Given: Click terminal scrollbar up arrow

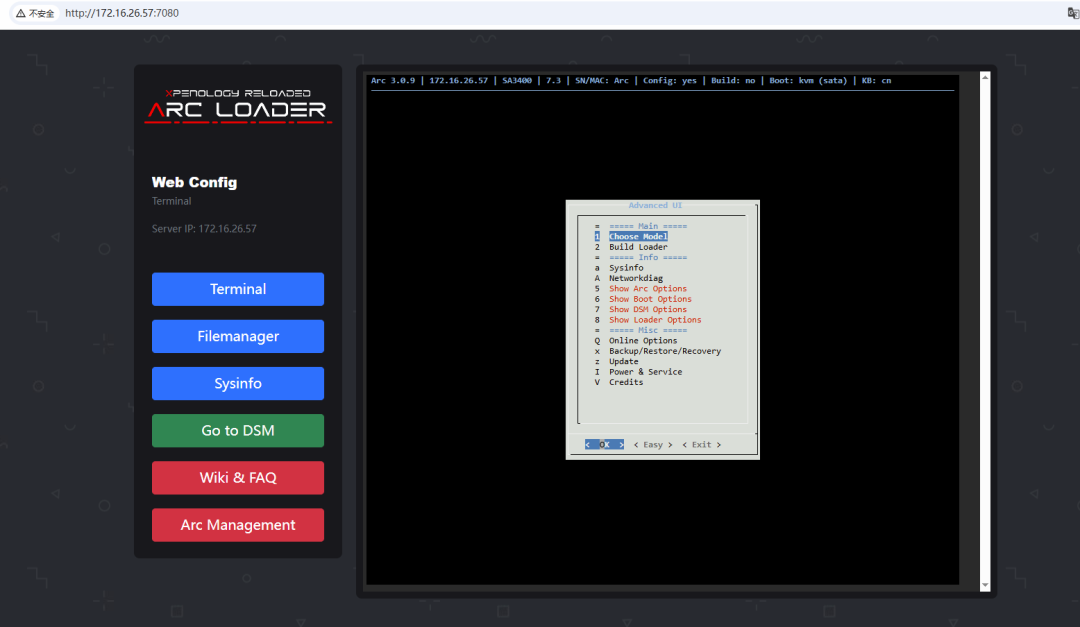Looking at the screenshot, I should [x=985, y=78].
